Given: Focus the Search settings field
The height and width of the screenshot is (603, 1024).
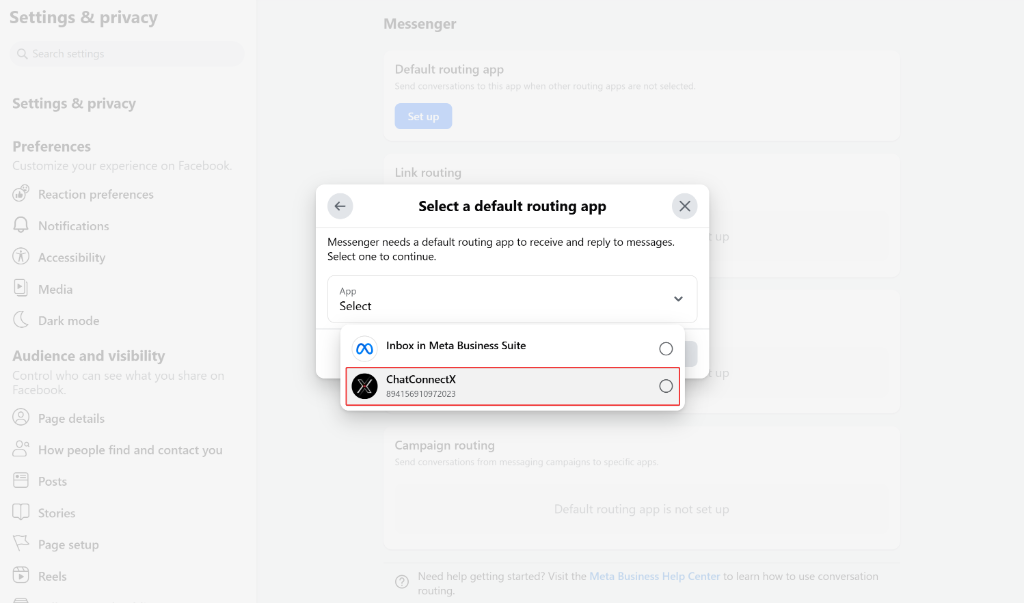Looking at the screenshot, I should click(x=127, y=54).
